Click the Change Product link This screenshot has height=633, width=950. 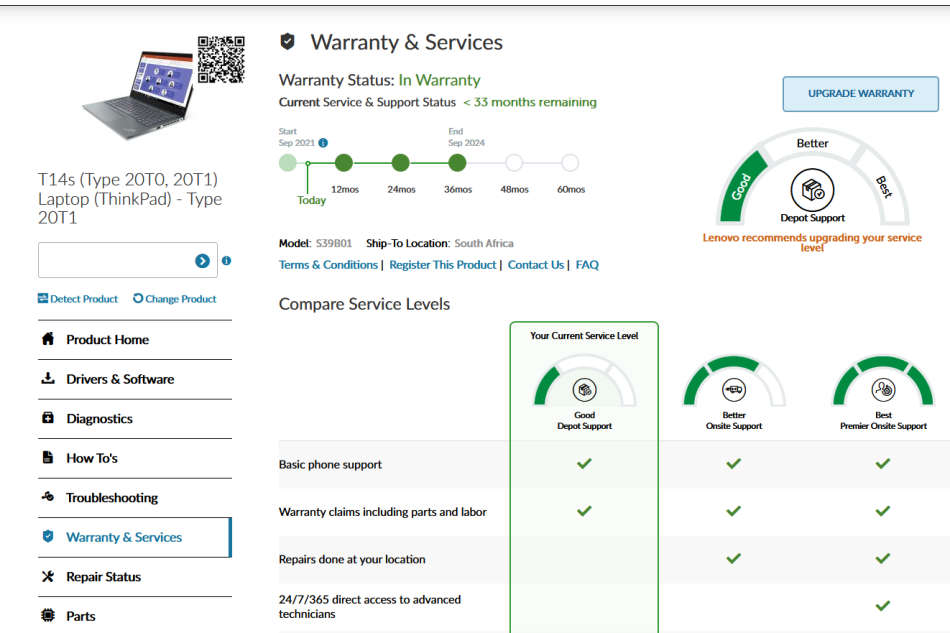(x=175, y=299)
